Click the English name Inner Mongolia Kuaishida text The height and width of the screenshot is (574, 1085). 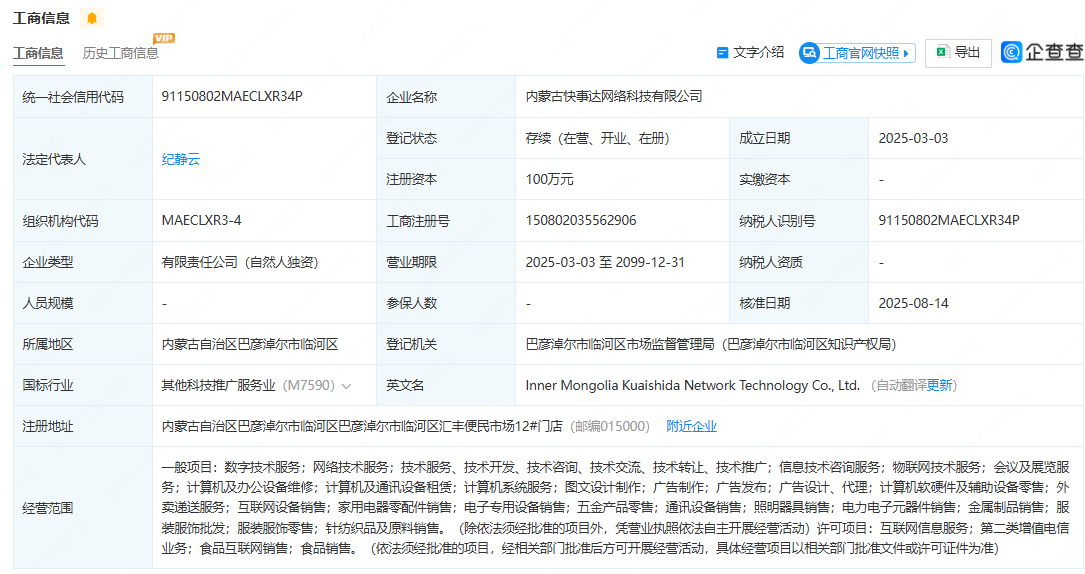click(692, 385)
